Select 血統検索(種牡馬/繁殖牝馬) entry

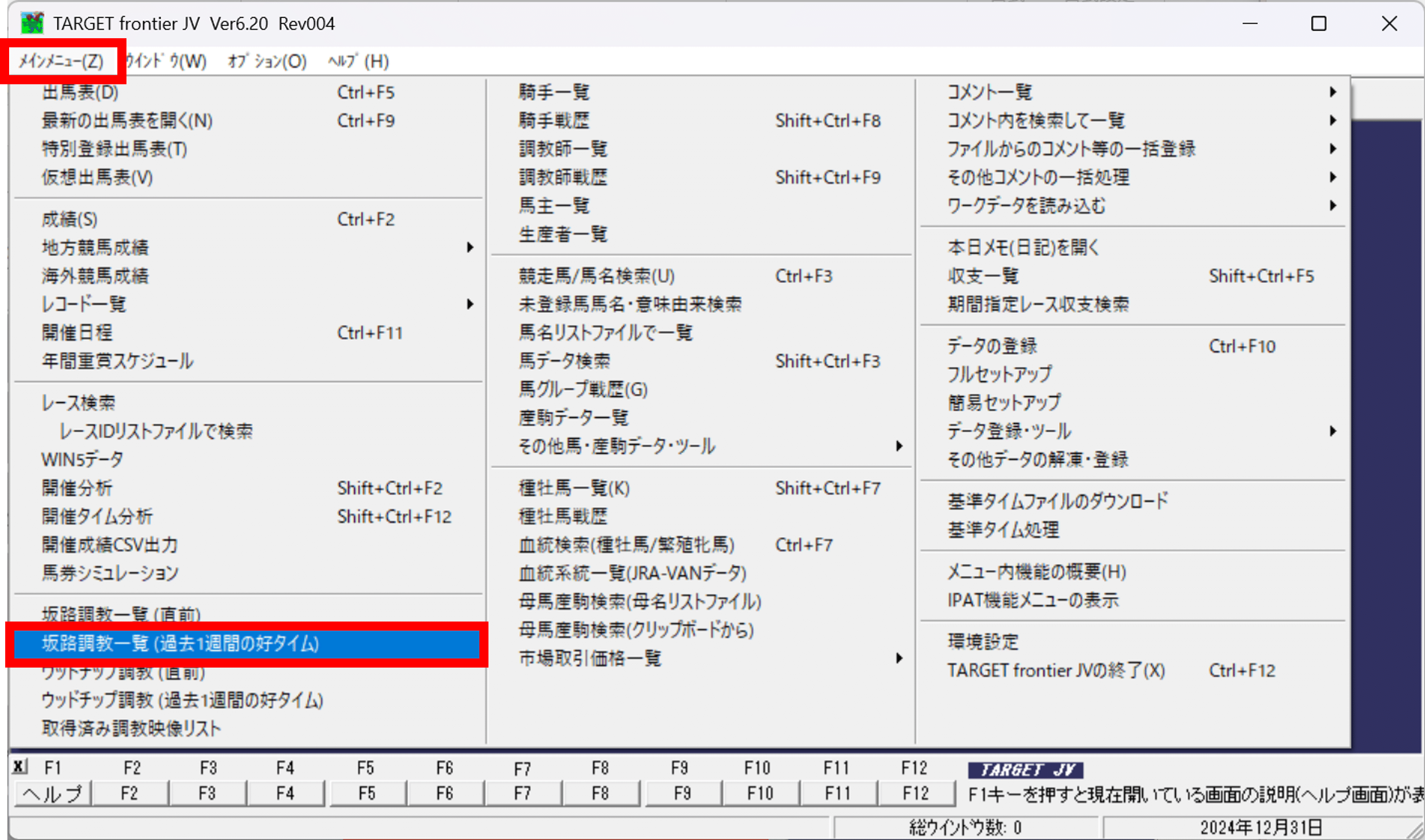[701, 545]
